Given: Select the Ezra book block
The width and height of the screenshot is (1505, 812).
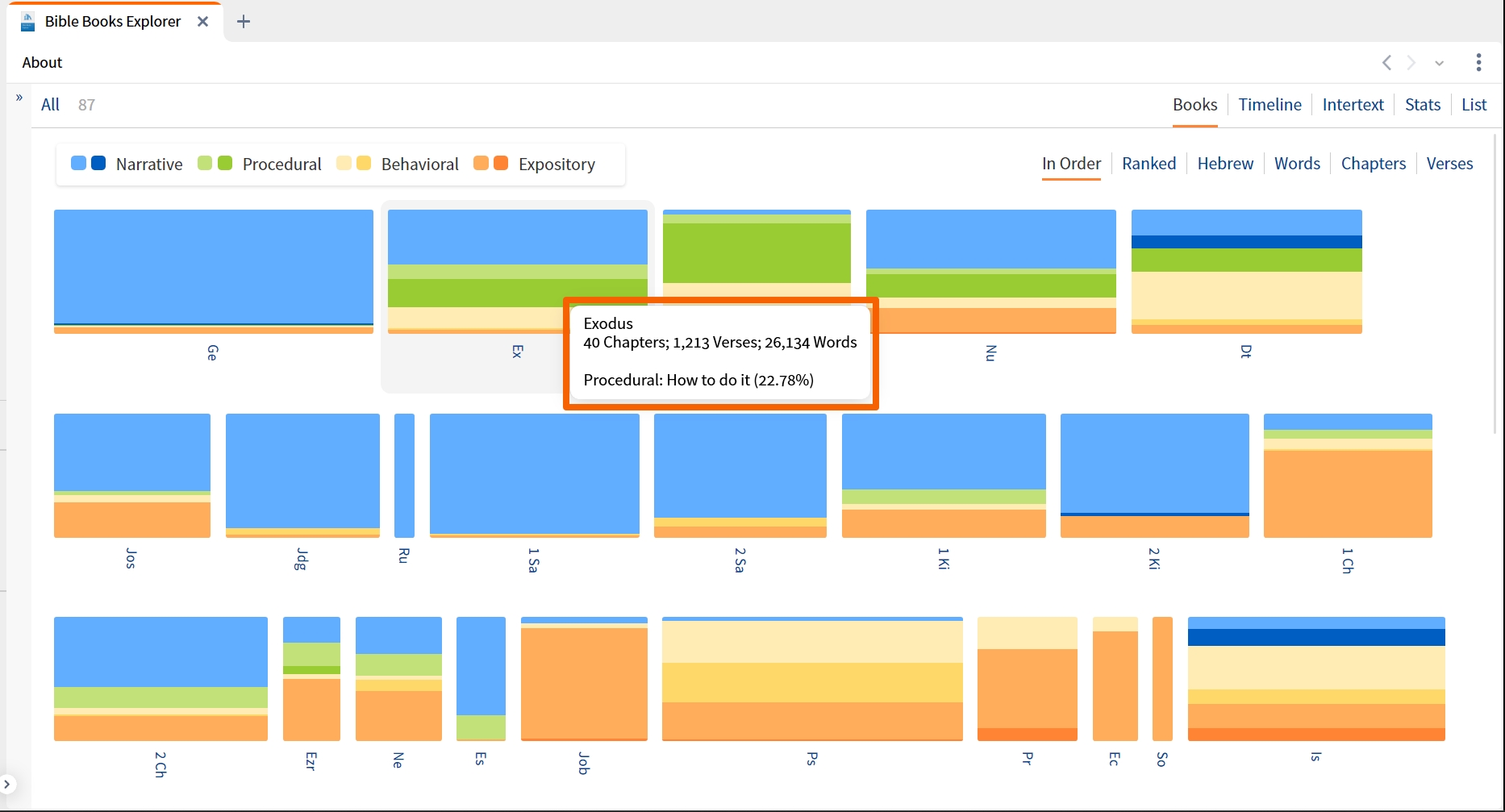Looking at the screenshot, I should [x=311, y=679].
